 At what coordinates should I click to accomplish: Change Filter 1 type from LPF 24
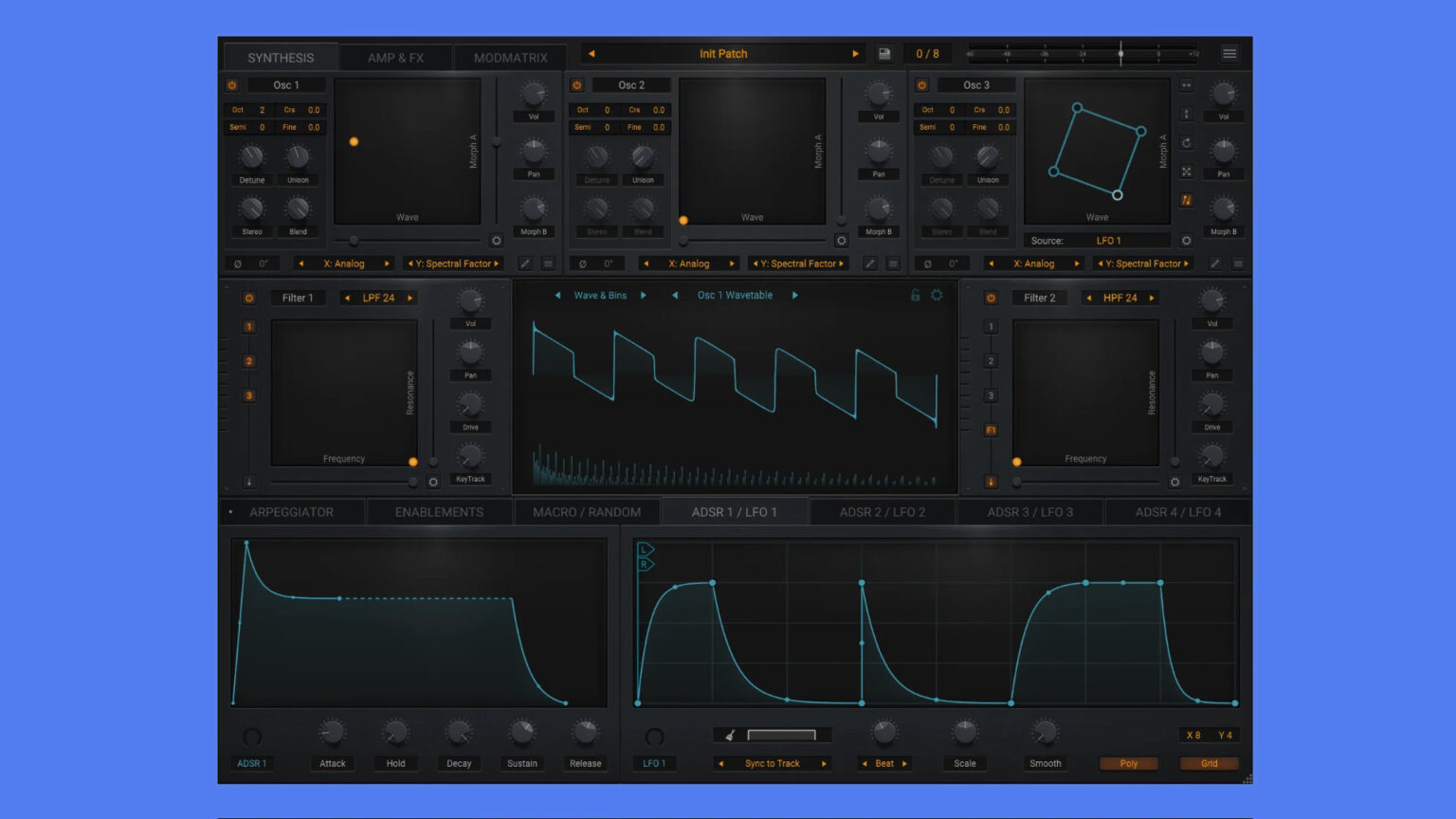click(x=377, y=297)
